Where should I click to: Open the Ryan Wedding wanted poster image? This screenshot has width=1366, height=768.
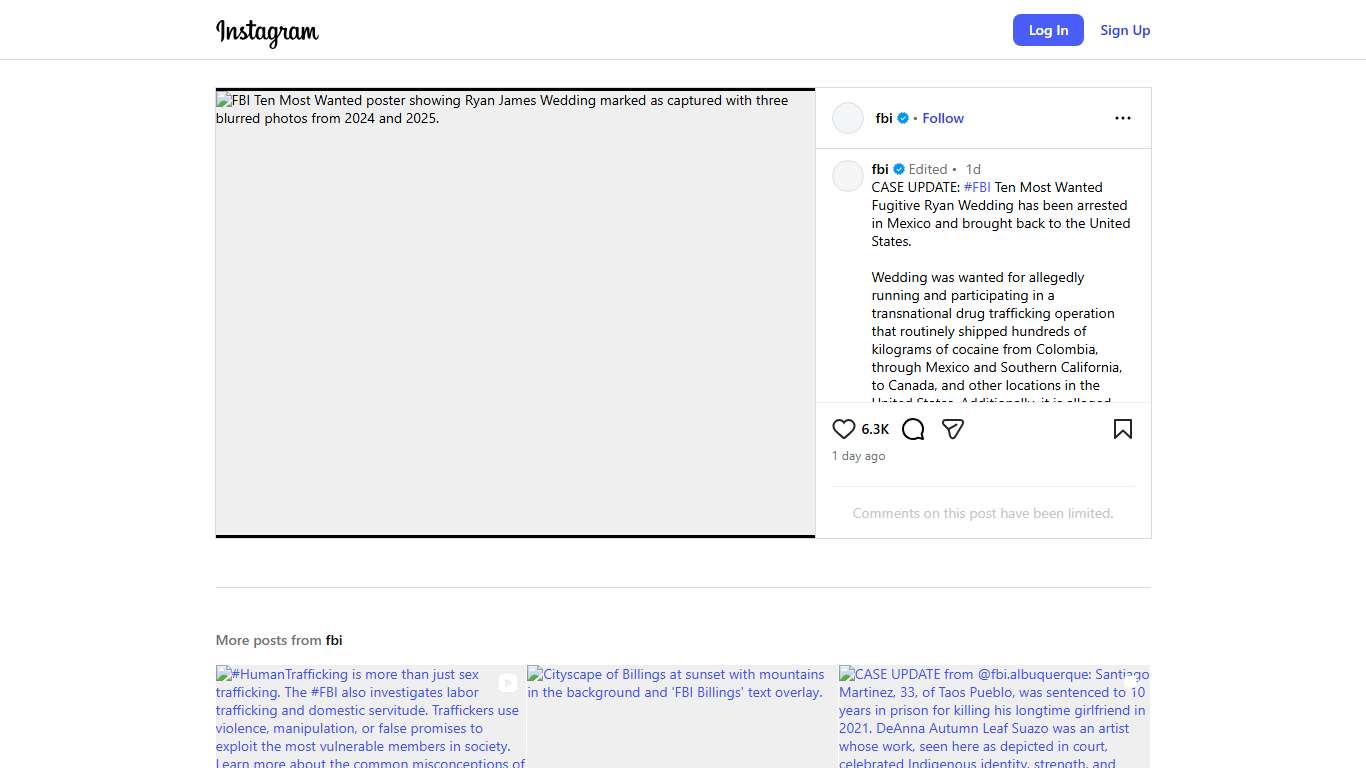coord(515,313)
